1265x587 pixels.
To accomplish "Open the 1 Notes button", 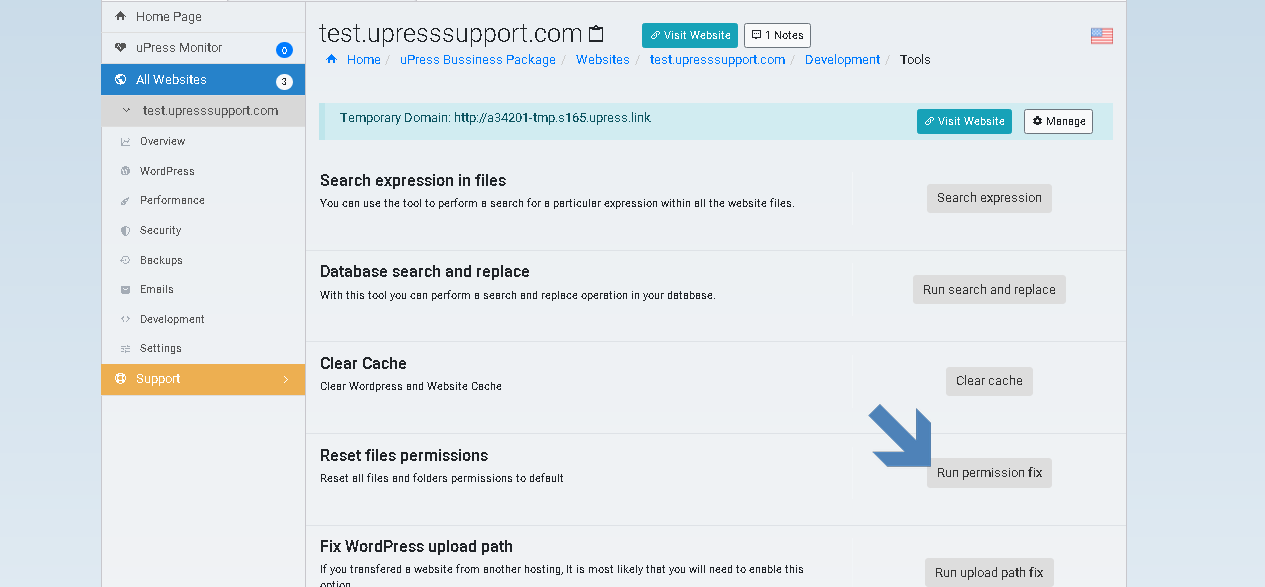I will pyautogui.click(x=777, y=35).
